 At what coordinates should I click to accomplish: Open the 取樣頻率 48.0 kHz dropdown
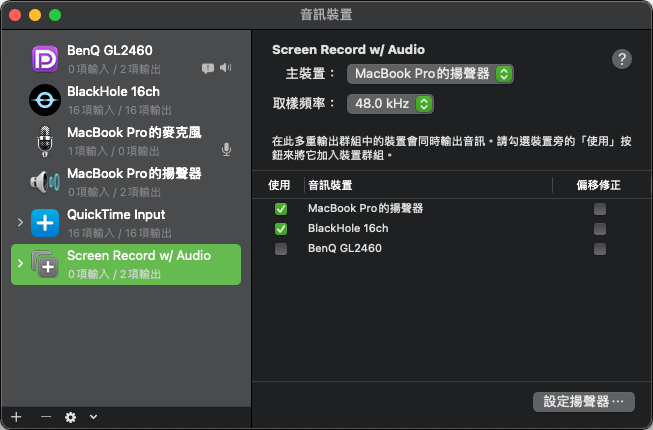click(x=390, y=104)
